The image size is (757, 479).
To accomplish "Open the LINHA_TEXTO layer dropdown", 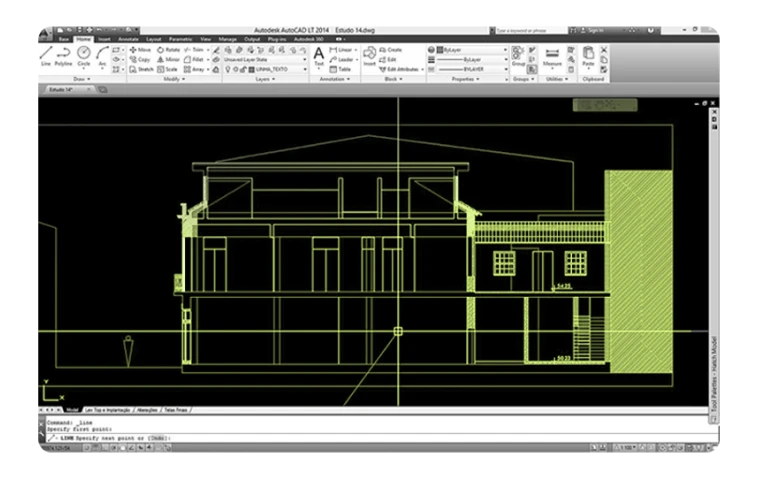I will tap(265, 69).
